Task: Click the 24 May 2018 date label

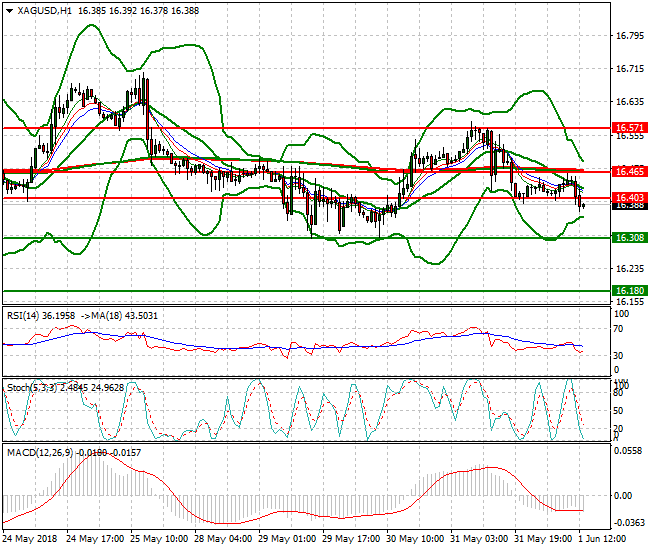Action: pos(32,538)
